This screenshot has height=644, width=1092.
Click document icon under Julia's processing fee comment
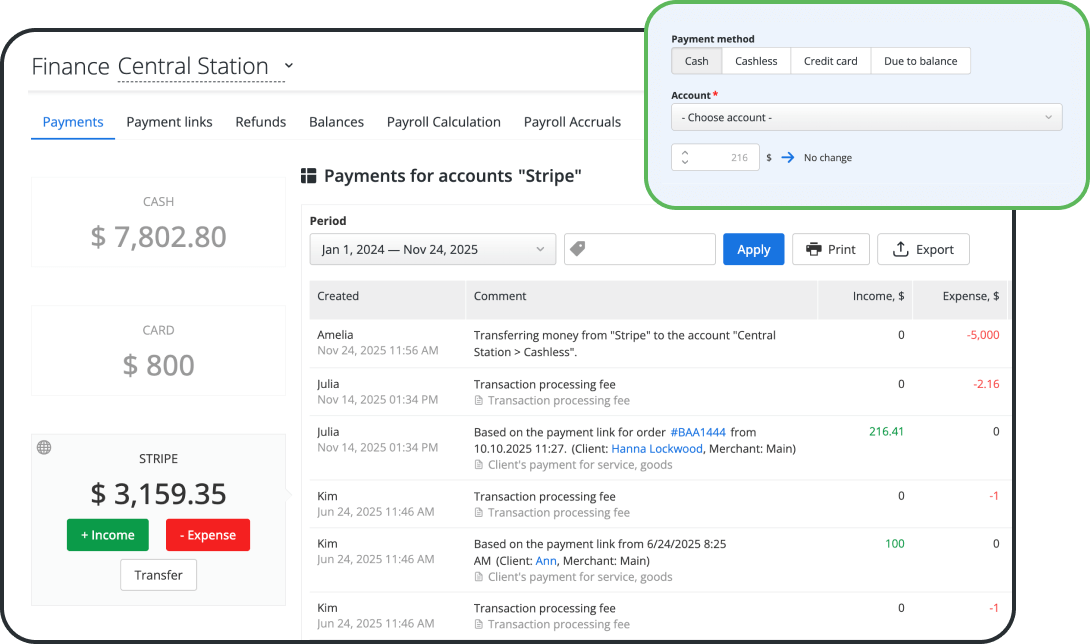(479, 401)
